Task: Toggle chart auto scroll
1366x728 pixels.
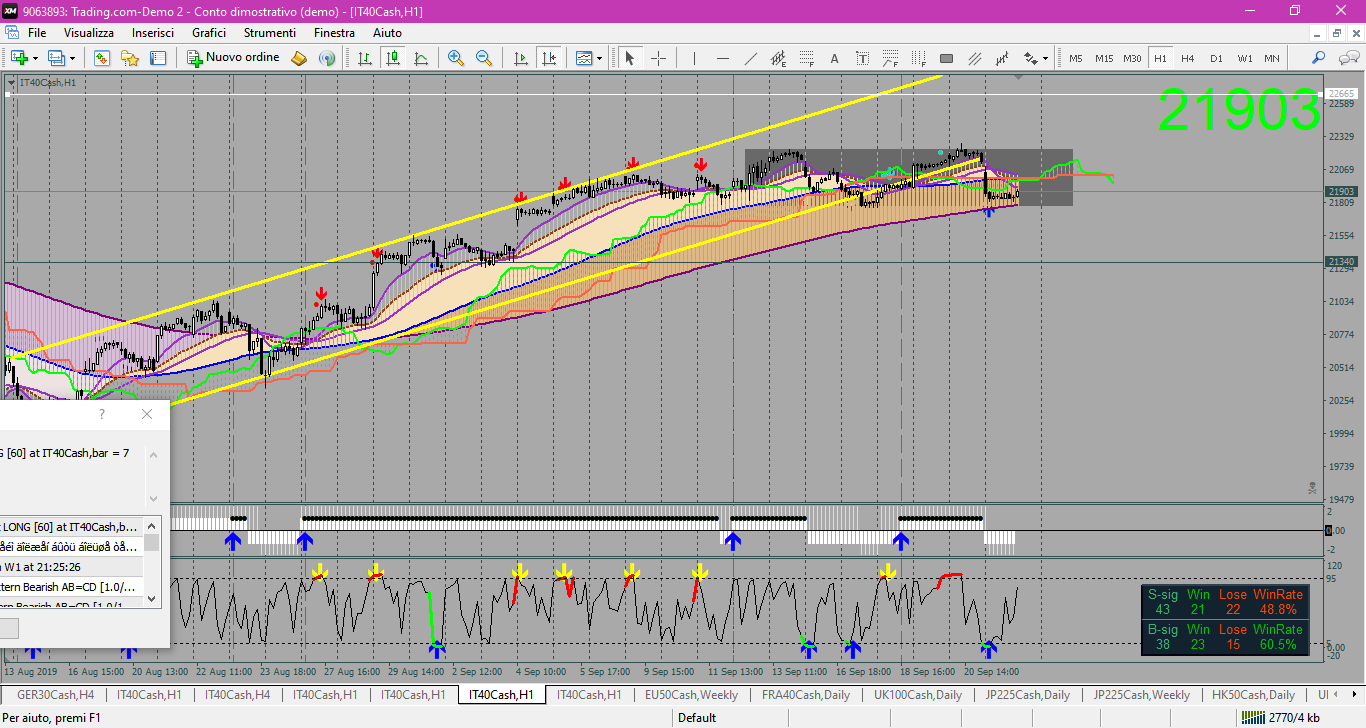Action: coord(520,58)
